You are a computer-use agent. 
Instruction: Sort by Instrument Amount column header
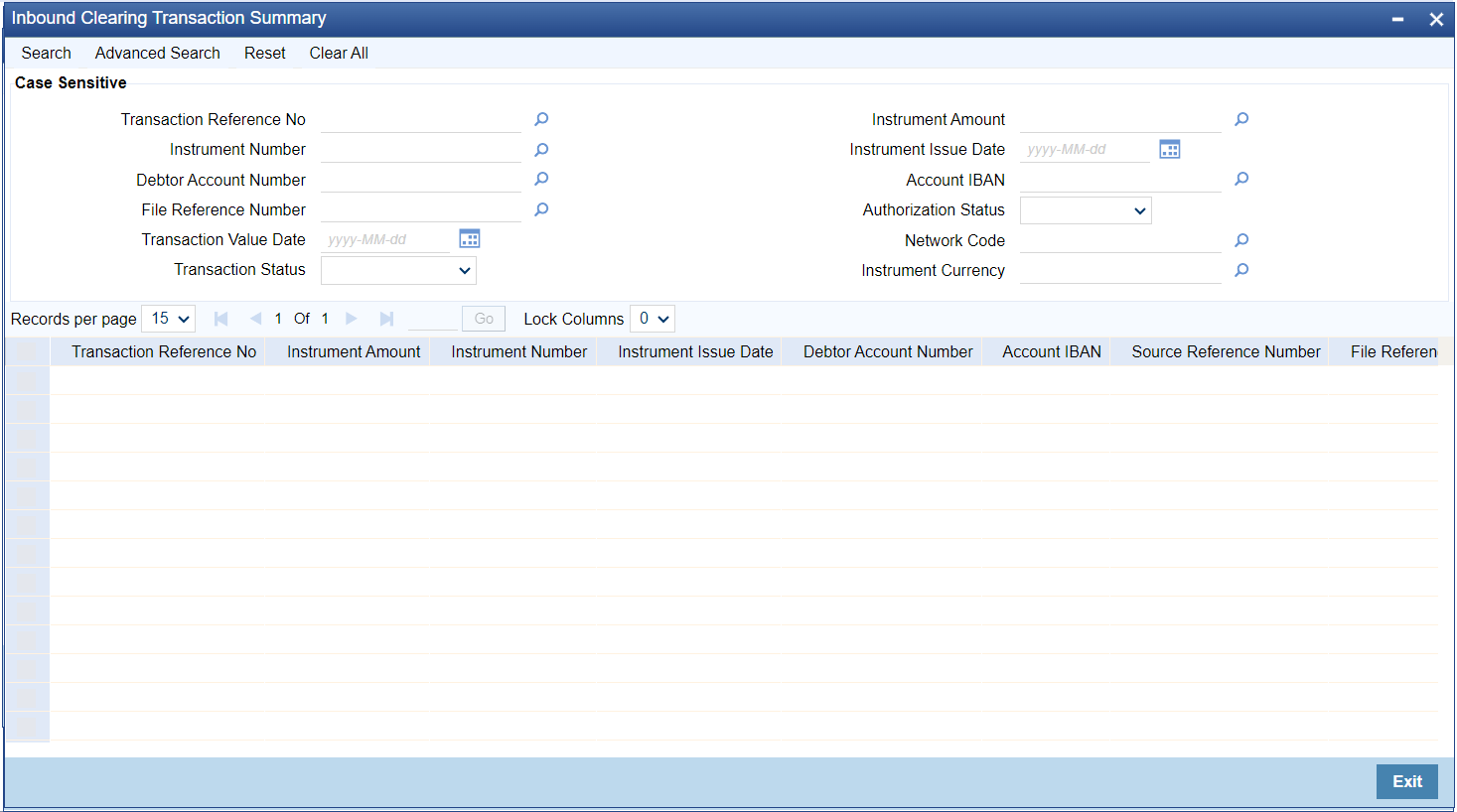coord(354,351)
